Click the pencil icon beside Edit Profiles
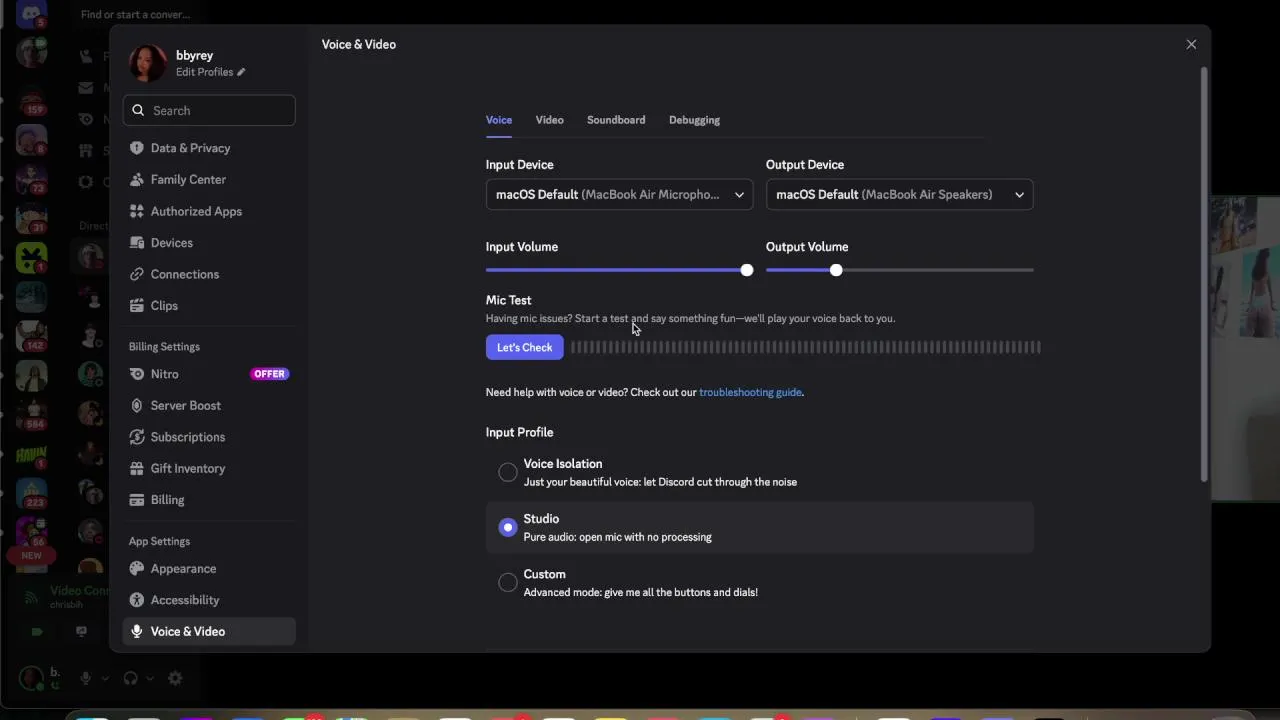Screen dimensions: 1280x720 coord(241,72)
